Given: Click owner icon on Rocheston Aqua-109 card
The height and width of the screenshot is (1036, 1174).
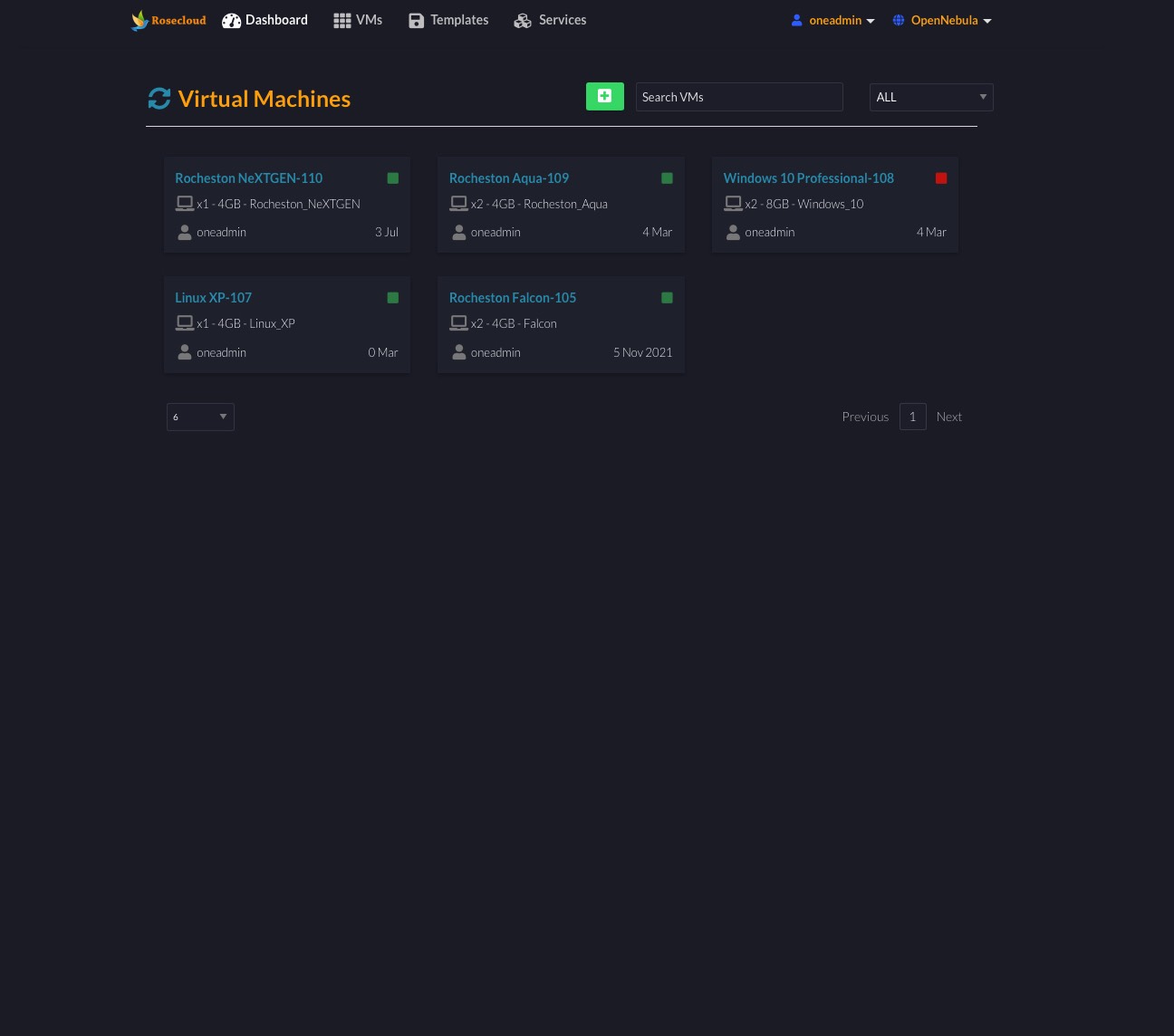Looking at the screenshot, I should pos(459,232).
